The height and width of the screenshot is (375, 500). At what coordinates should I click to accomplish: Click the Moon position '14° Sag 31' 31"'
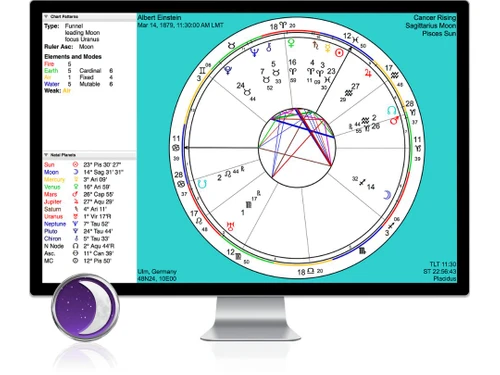(x=103, y=172)
